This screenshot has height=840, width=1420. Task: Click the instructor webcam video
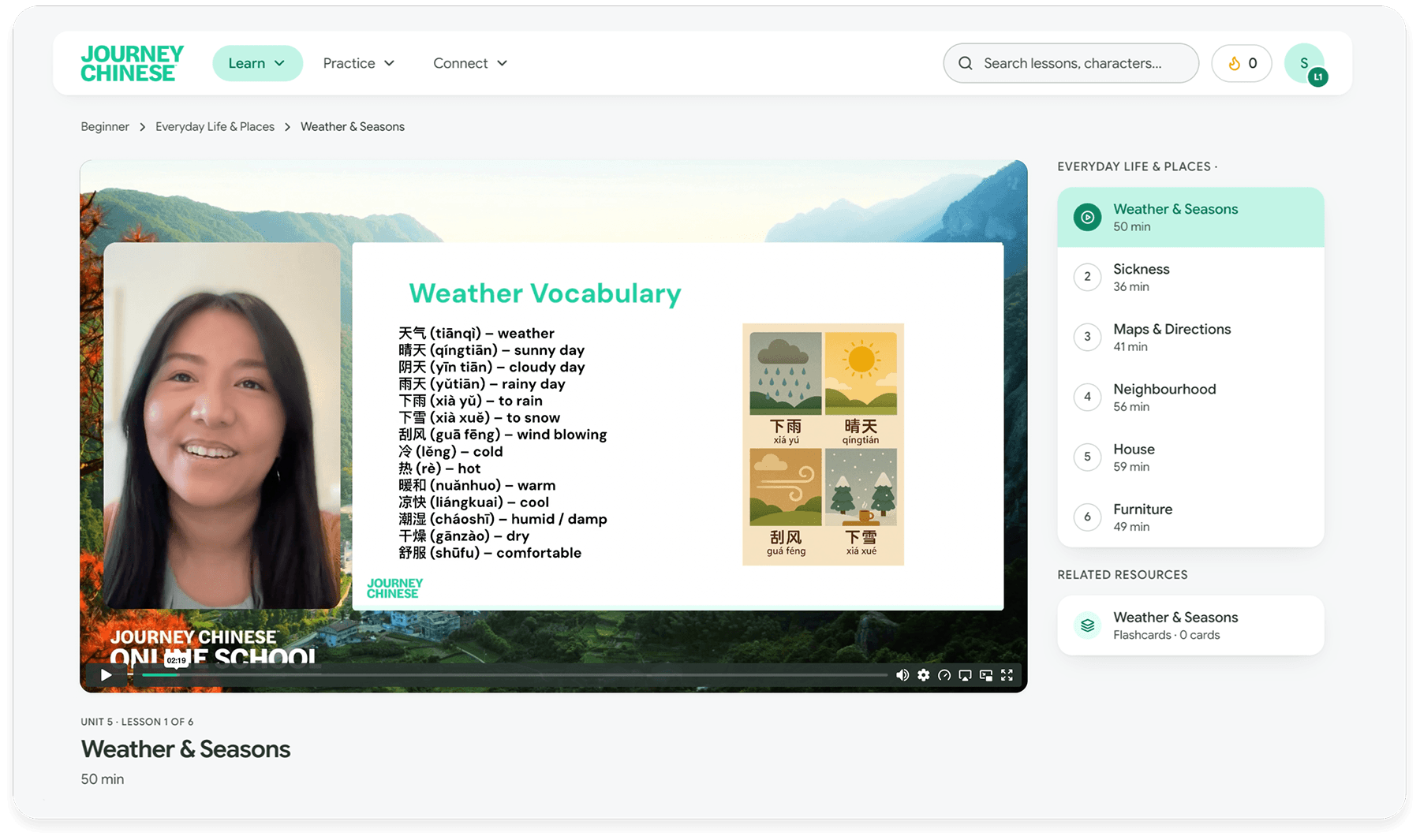click(x=222, y=425)
